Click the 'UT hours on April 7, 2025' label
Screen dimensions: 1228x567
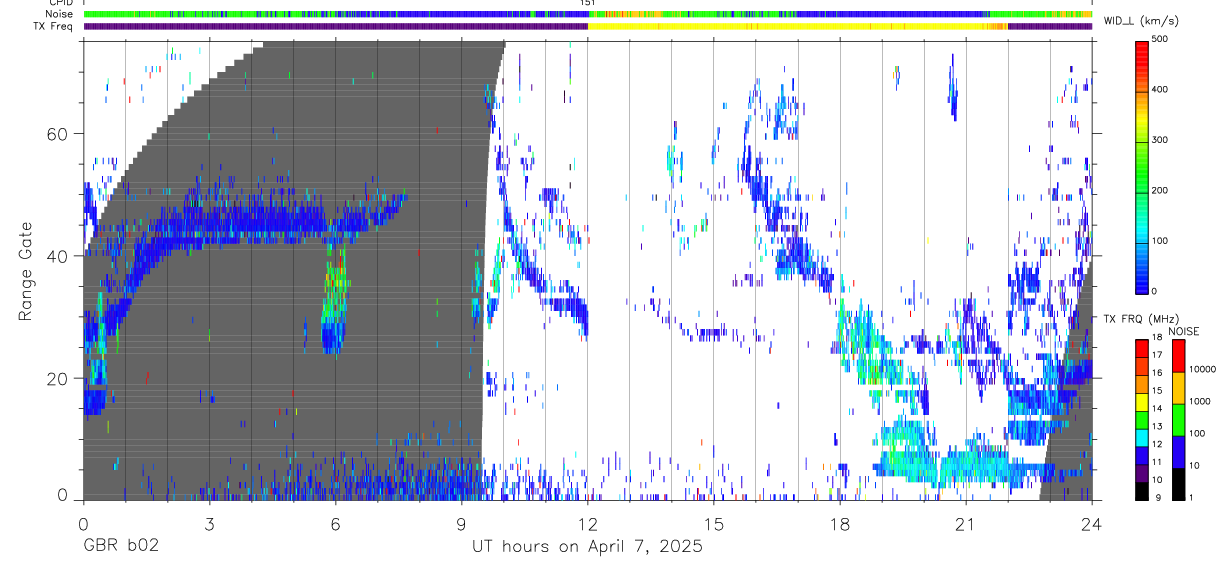(x=587, y=547)
